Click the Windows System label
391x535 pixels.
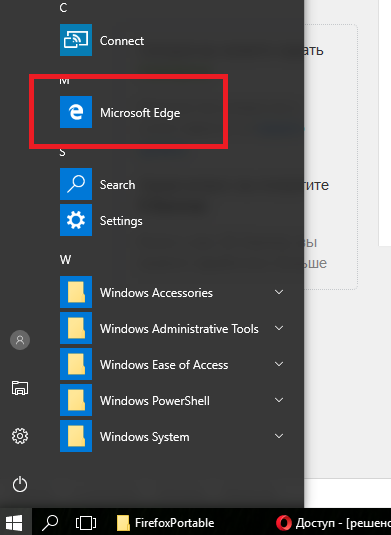pyautogui.click(x=144, y=437)
